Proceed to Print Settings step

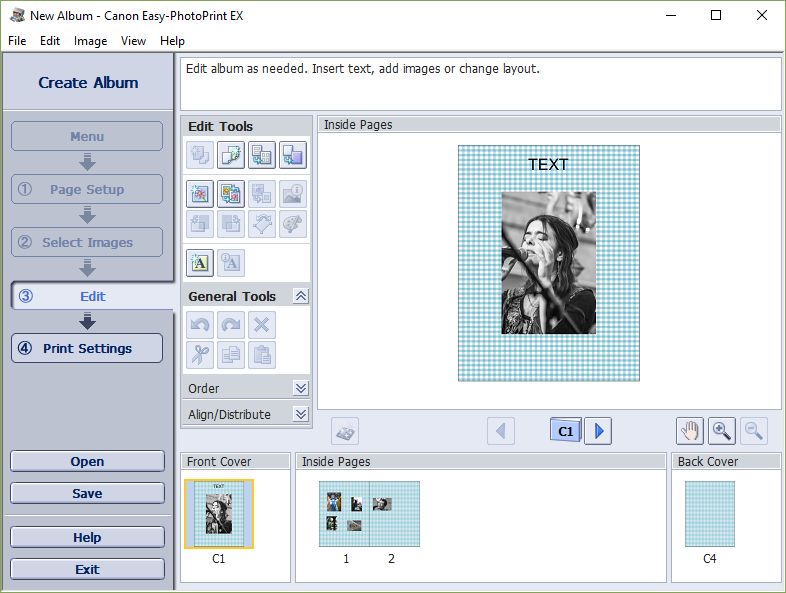(87, 348)
